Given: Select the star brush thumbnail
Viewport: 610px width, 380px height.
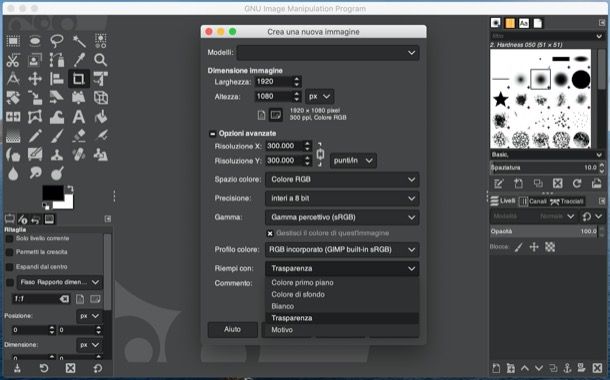Looking at the screenshot, I should point(501,99).
